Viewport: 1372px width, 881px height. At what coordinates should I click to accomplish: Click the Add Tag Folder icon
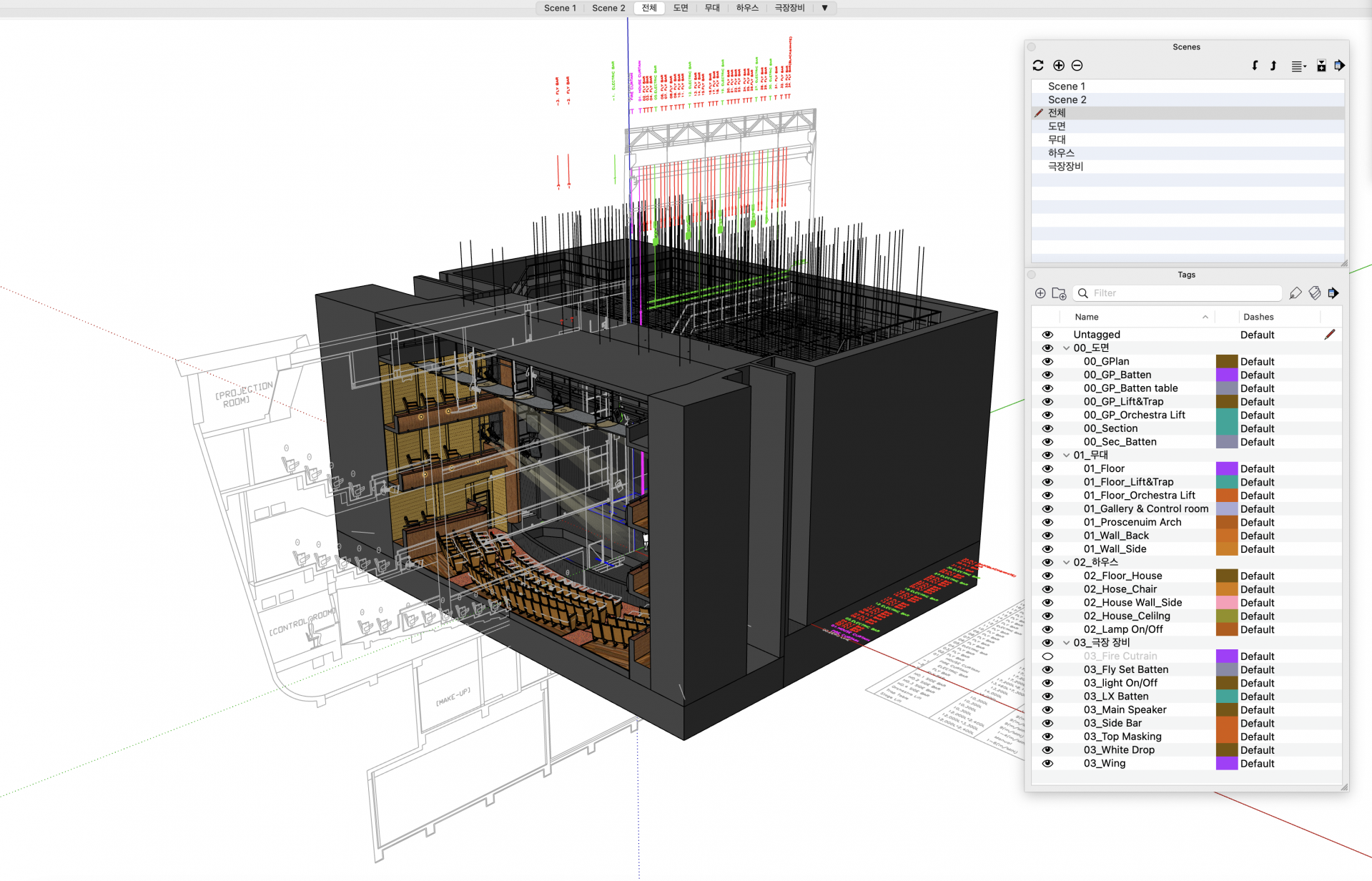coord(1059,293)
